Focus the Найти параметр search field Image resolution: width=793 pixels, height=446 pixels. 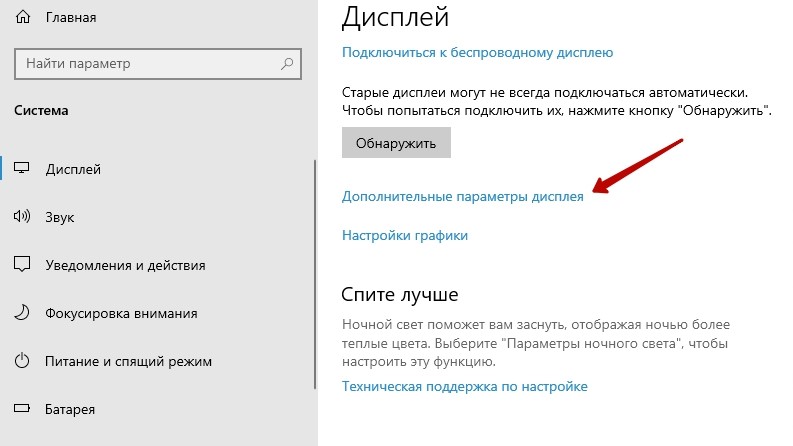point(158,64)
